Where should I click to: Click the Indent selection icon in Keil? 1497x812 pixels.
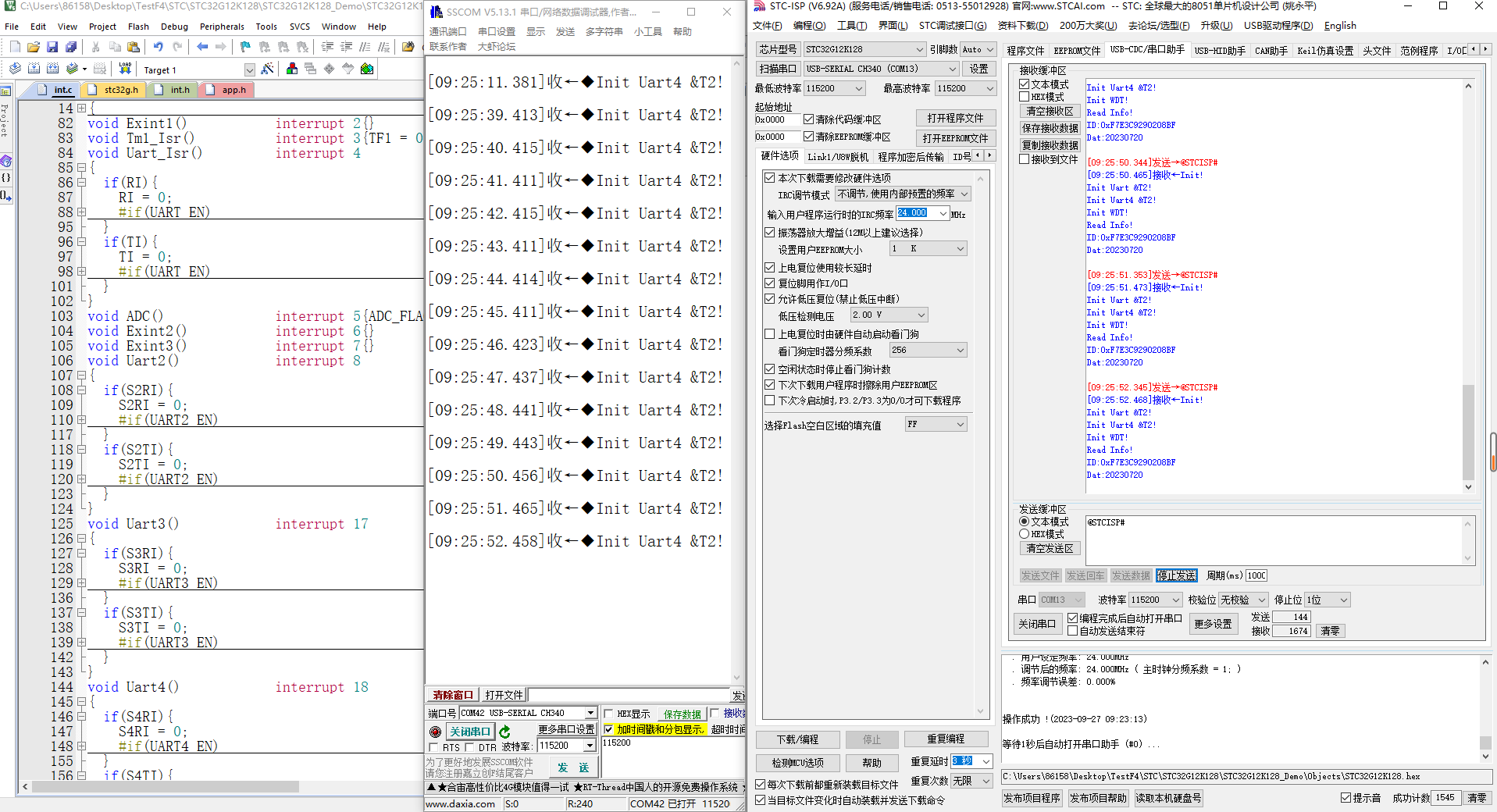328,47
